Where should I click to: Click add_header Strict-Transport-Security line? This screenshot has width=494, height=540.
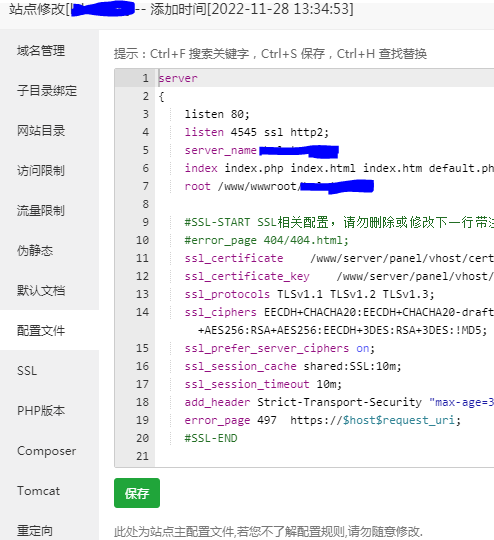point(339,402)
